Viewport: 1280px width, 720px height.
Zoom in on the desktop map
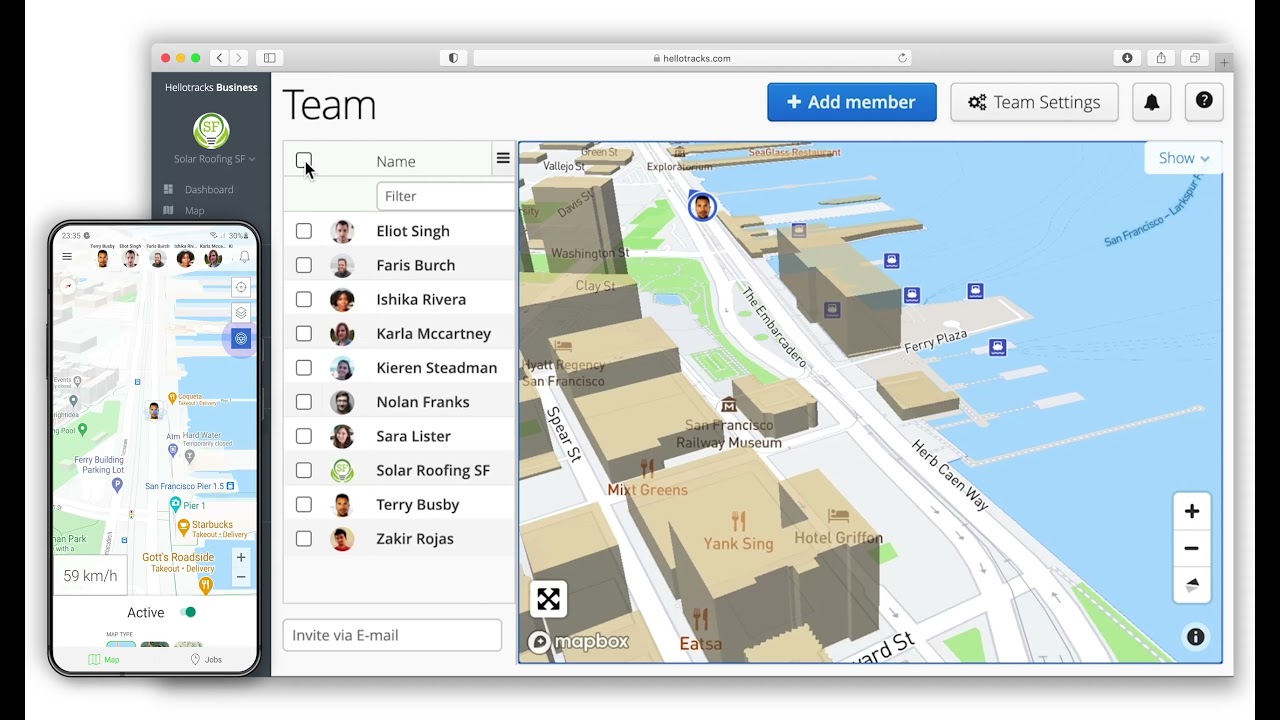(x=1191, y=512)
